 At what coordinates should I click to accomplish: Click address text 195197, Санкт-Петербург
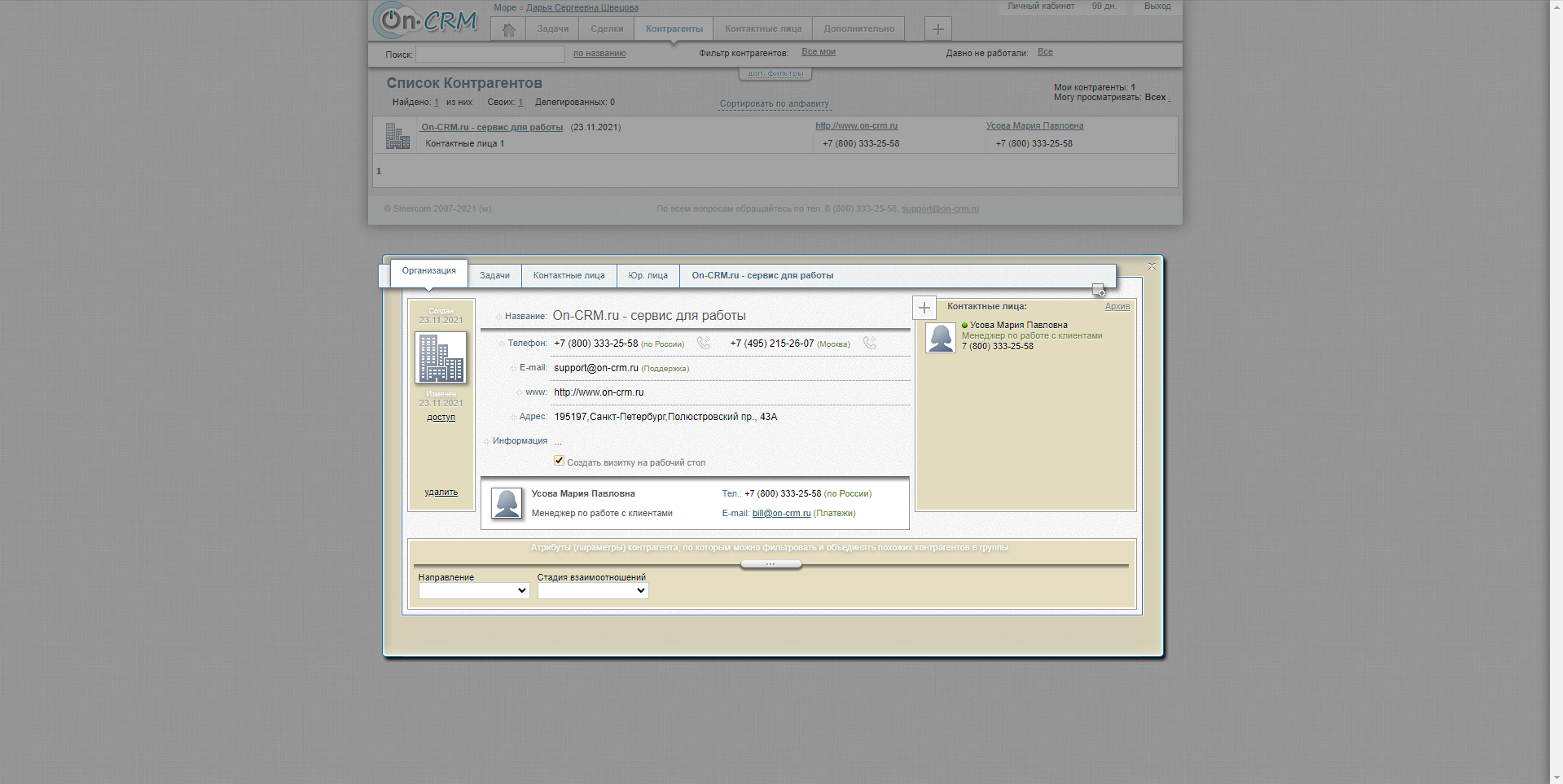665,417
